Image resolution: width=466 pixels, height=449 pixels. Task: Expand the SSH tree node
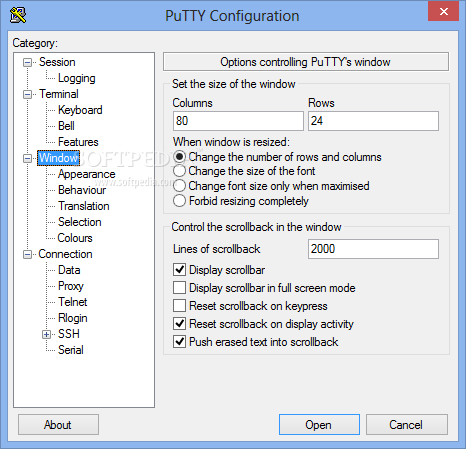(47, 334)
